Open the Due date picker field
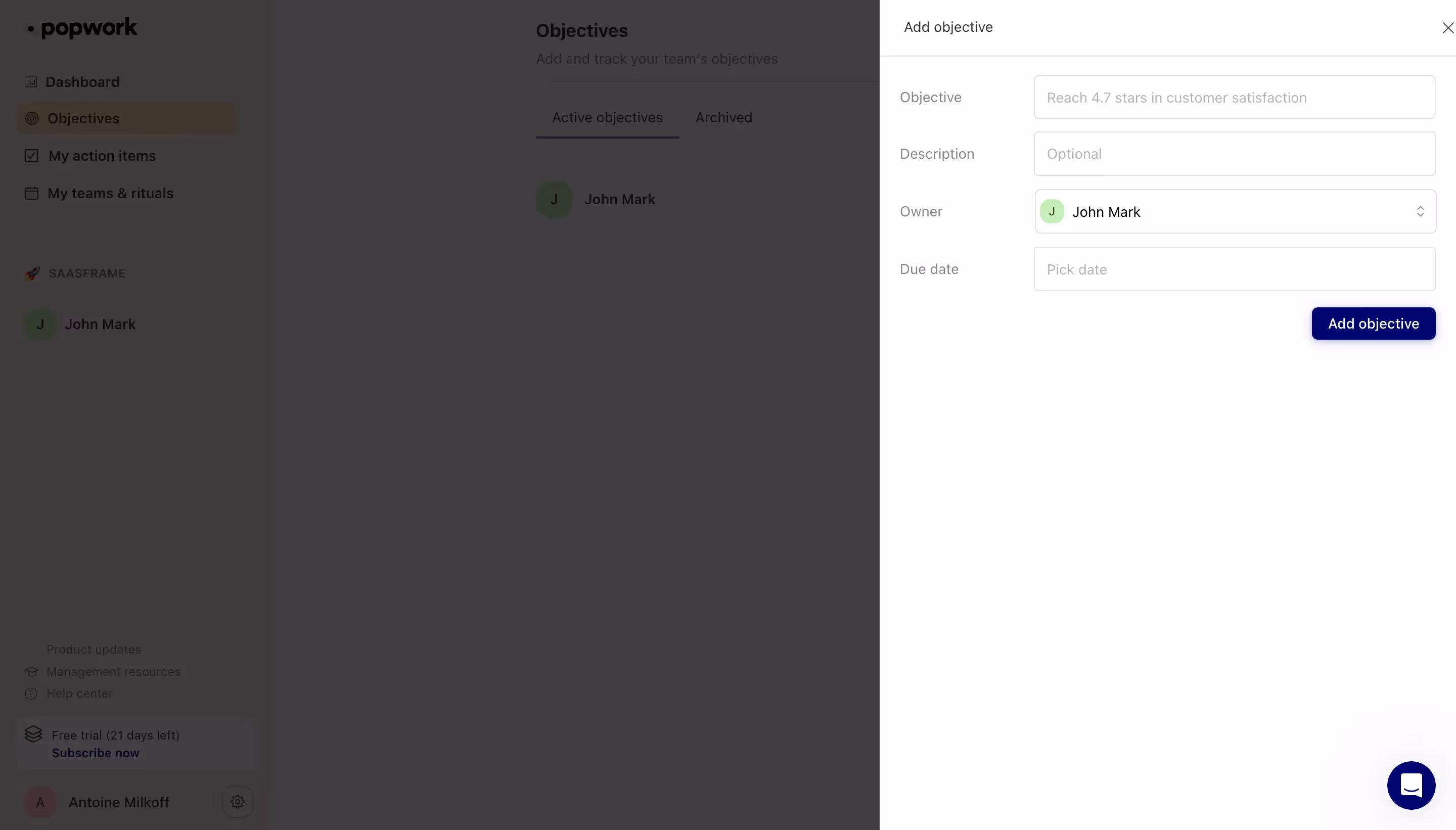The image size is (1456, 830). pos(1234,269)
